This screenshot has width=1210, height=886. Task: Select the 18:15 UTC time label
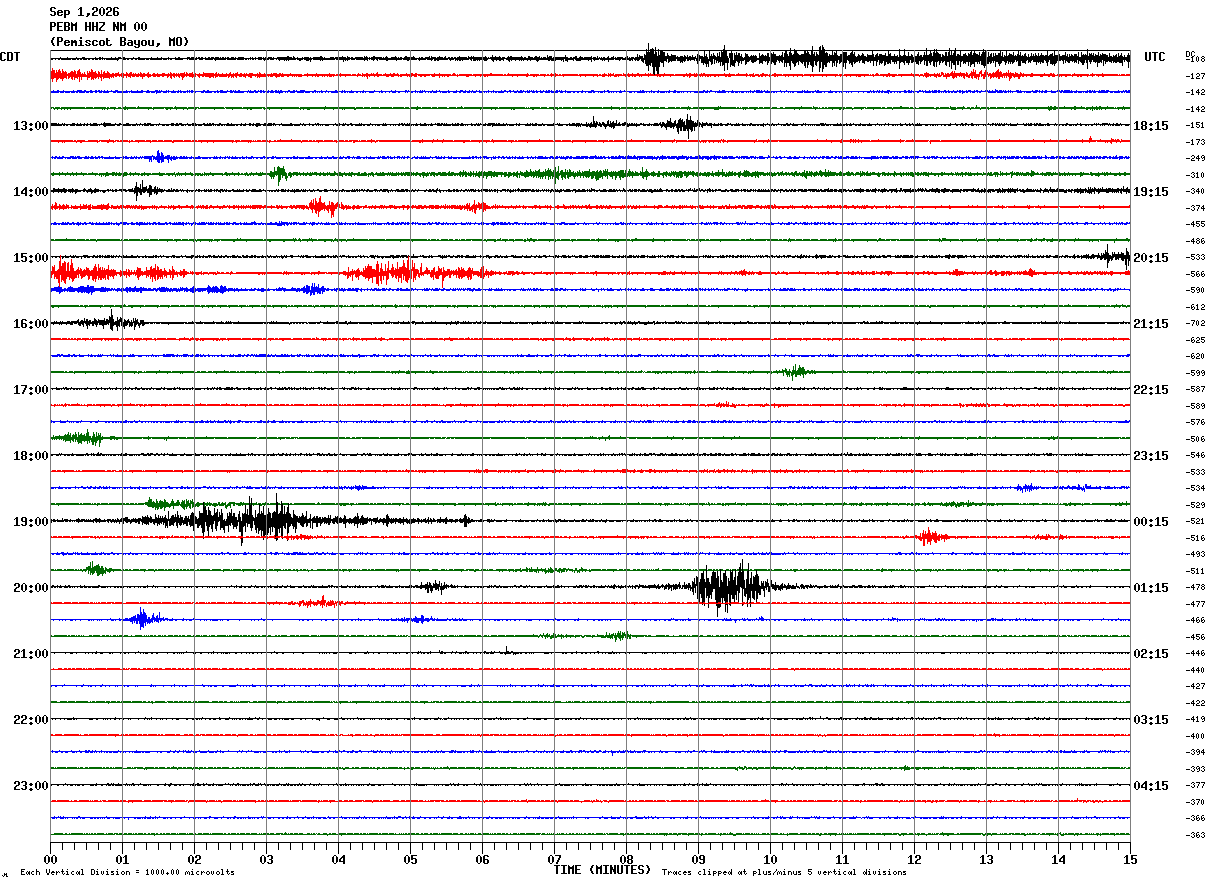point(1151,126)
